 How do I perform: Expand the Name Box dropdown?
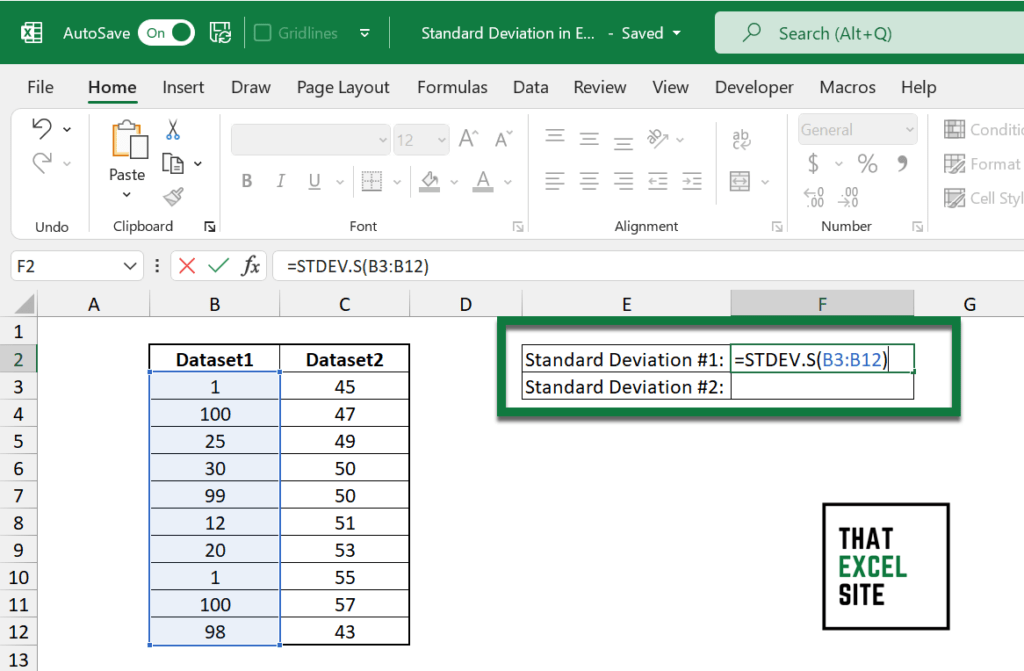coord(131,266)
